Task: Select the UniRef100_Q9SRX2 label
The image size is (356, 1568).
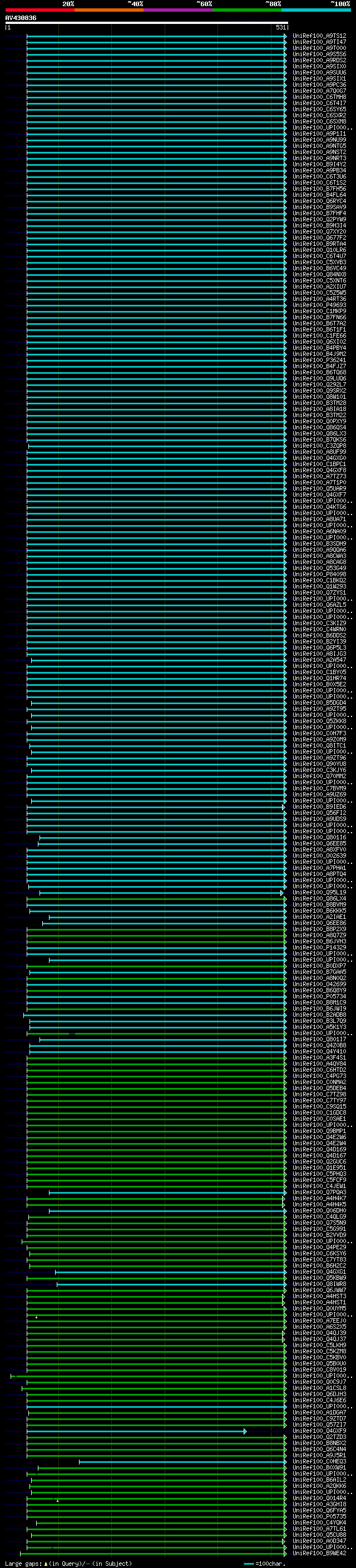Action: (319, 391)
